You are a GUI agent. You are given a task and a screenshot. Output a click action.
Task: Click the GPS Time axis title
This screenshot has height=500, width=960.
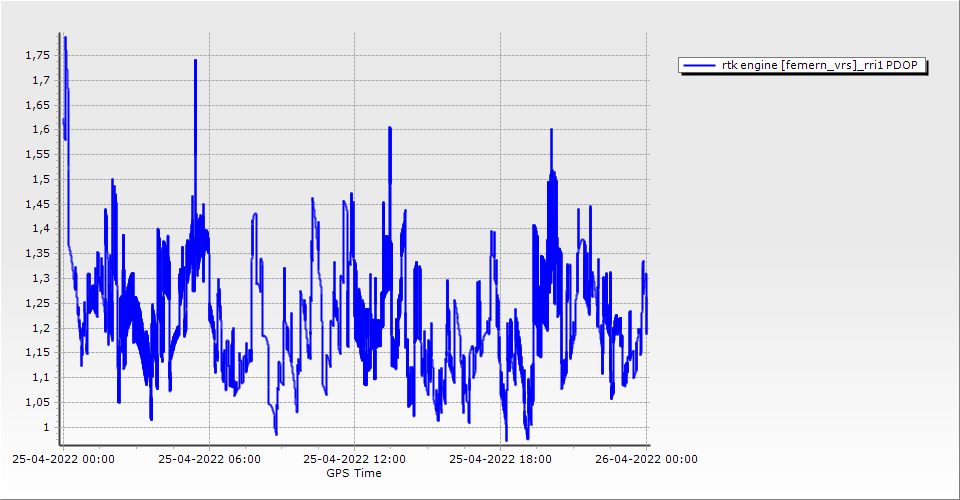(353, 473)
